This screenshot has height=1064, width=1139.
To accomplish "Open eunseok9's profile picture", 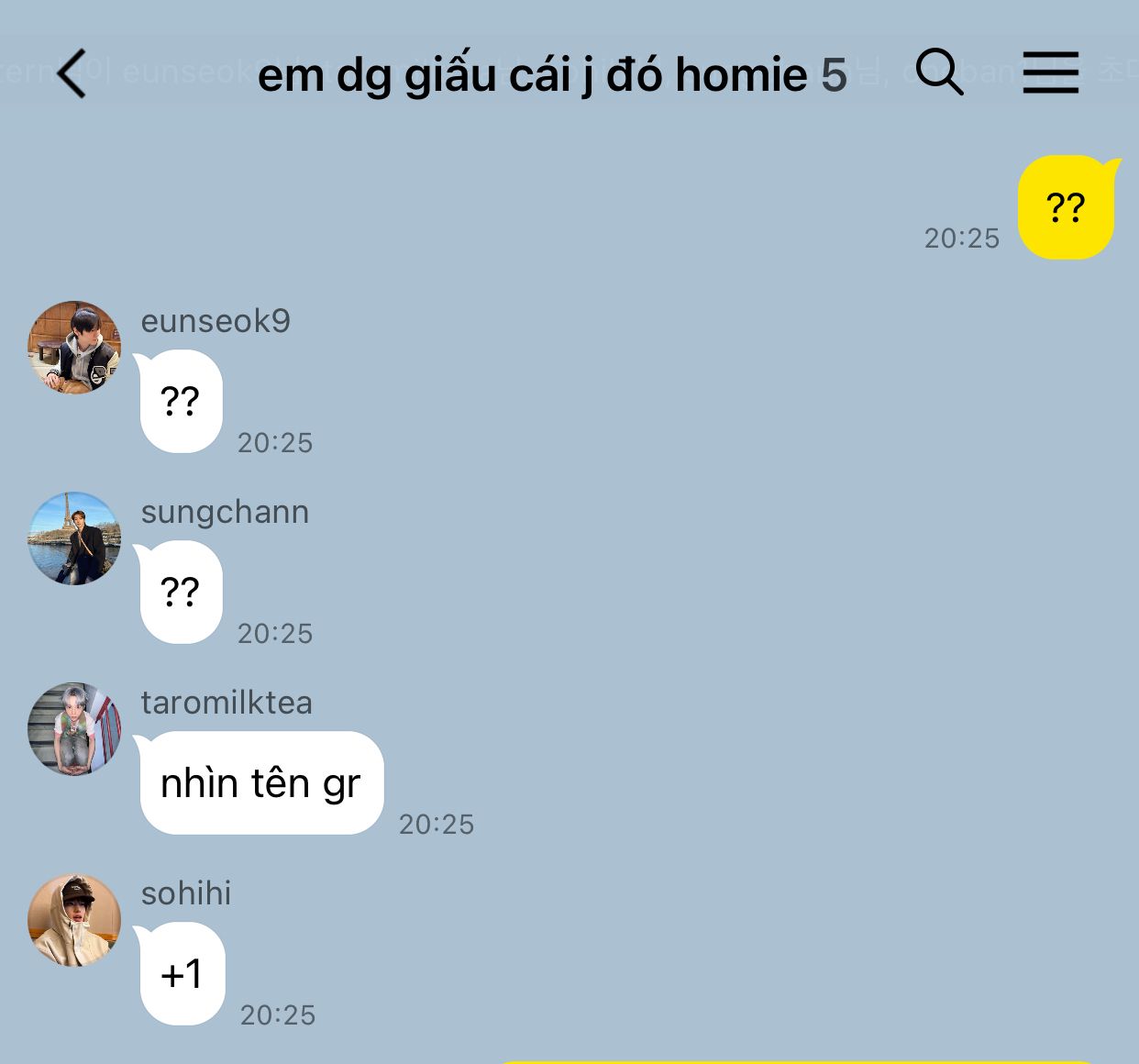I will point(74,347).
